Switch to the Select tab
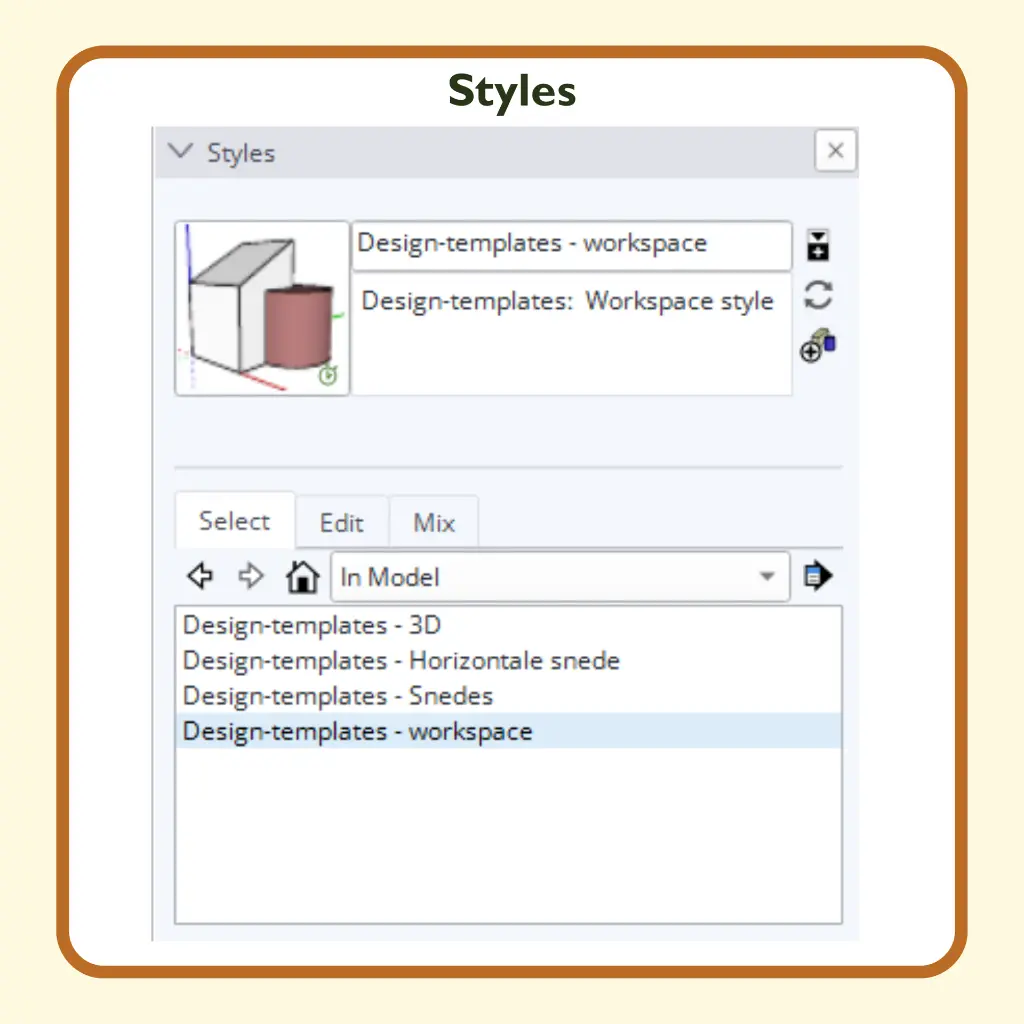 (234, 520)
